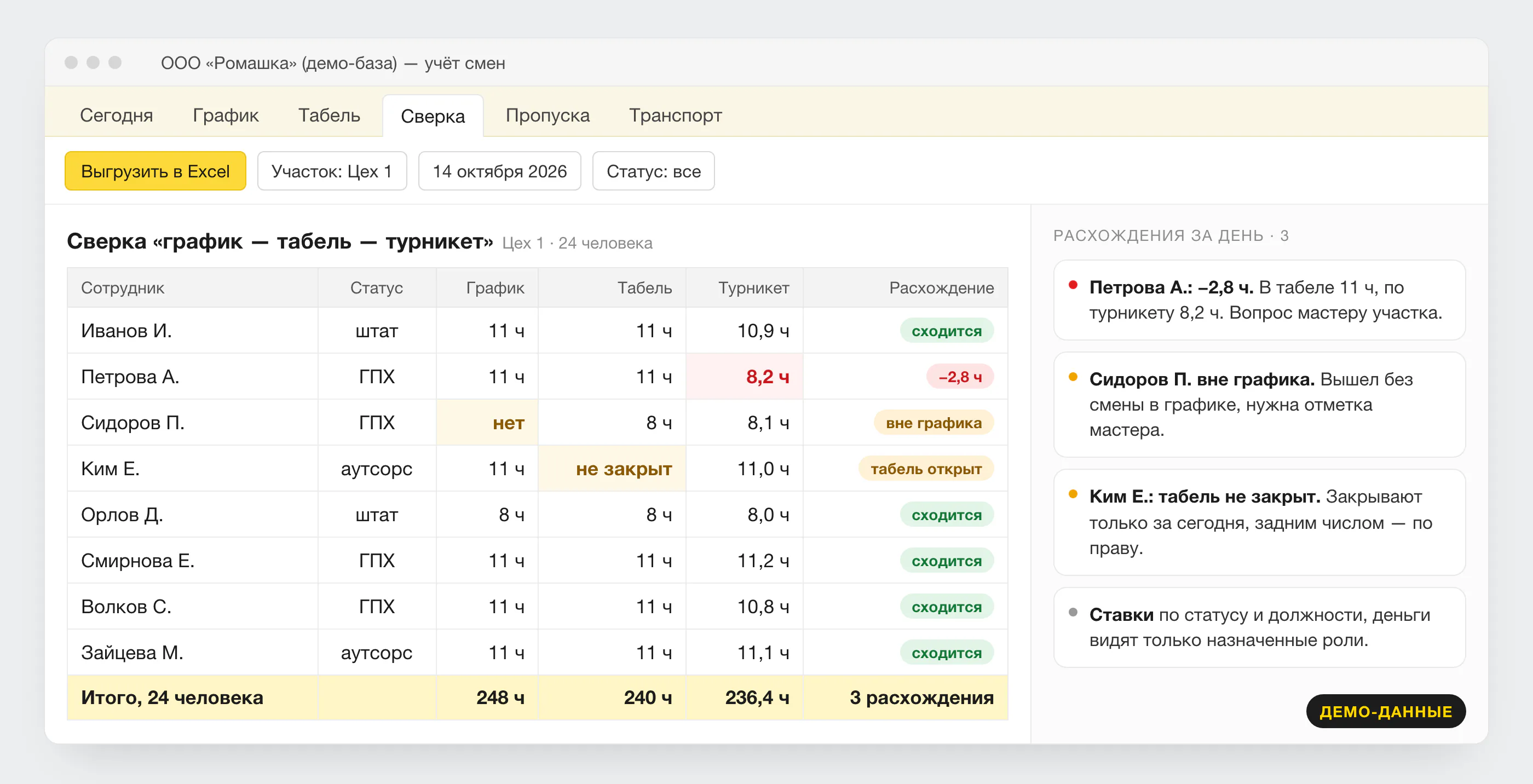The width and height of the screenshot is (1533, 784).
Task: Click the не закрыт timesheet cell
Action: [x=612, y=469]
